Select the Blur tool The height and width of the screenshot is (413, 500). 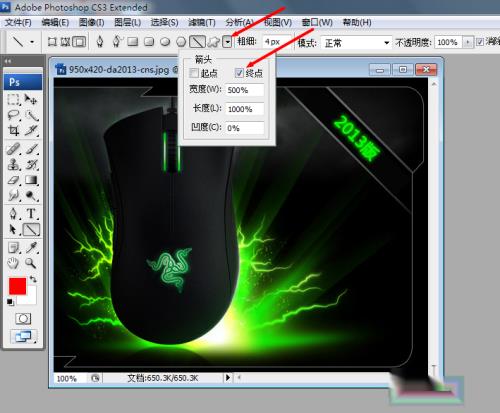coord(14,195)
